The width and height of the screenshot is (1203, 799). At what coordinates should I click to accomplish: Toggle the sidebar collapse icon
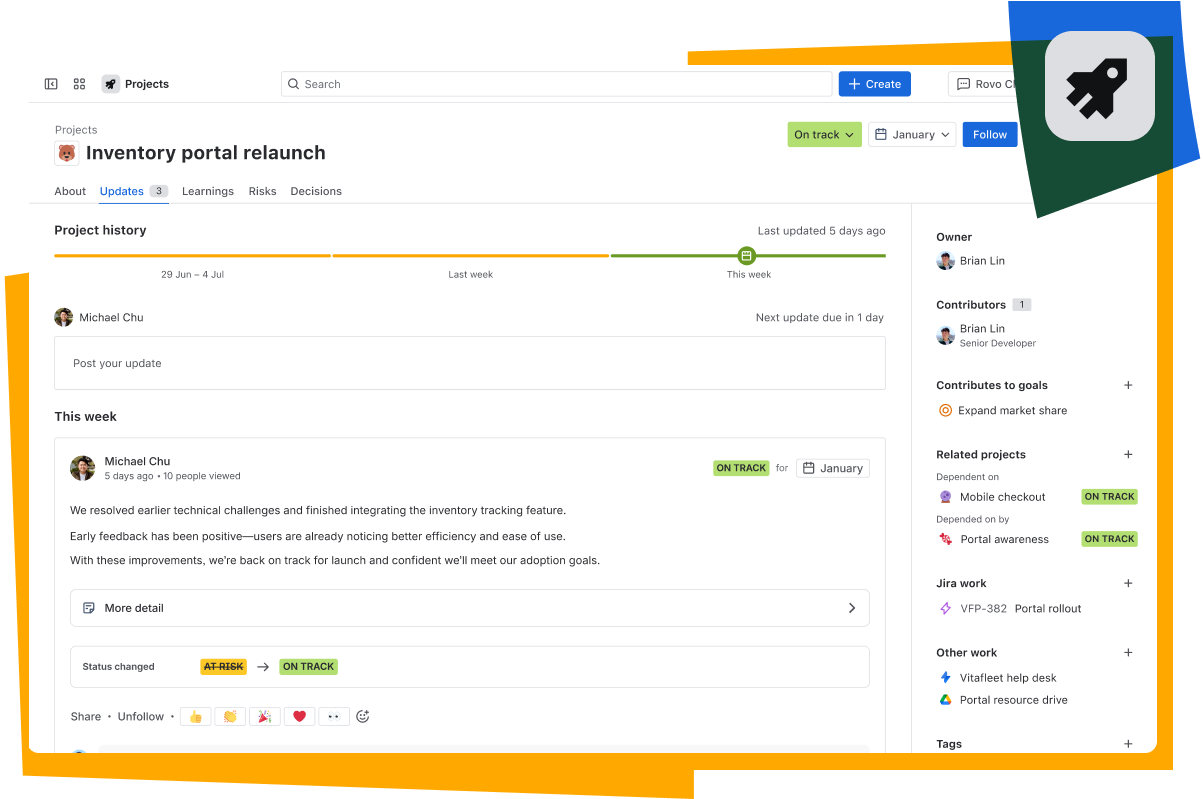point(51,84)
